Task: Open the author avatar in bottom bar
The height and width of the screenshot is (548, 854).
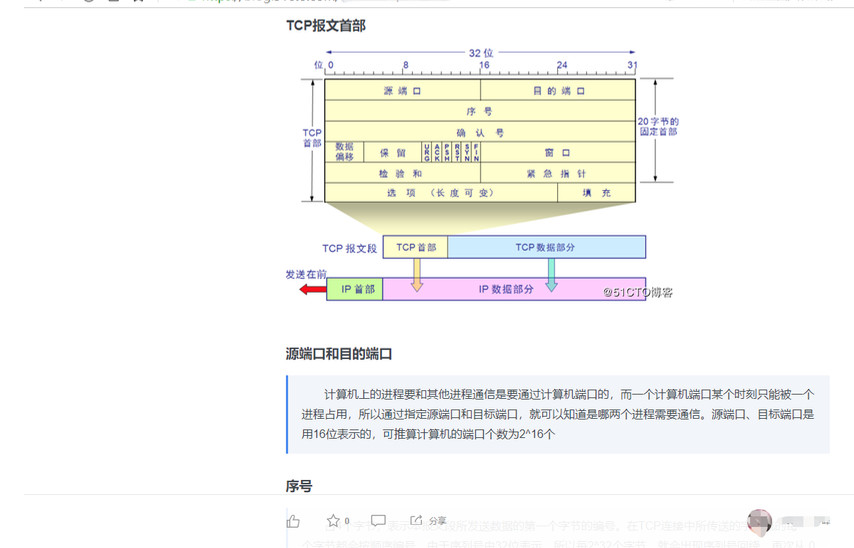Action: (x=760, y=522)
